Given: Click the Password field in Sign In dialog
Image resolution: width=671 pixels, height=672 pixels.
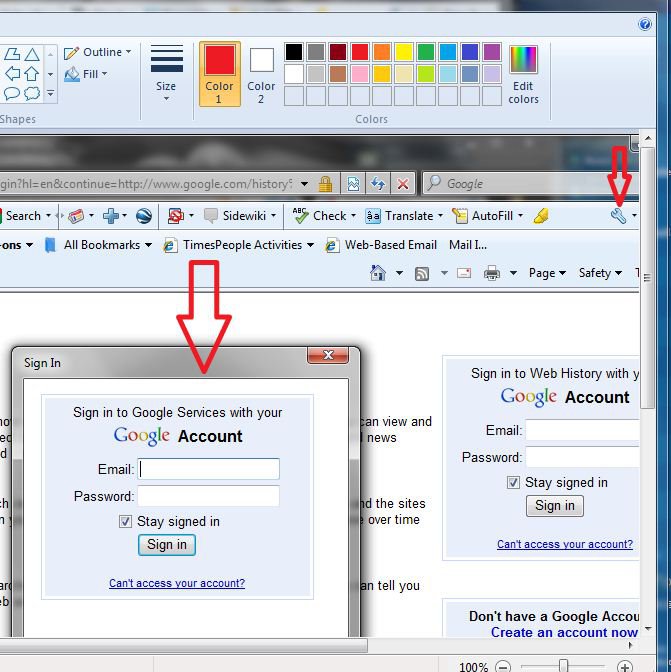Looking at the screenshot, I should (x=209, y=496).
